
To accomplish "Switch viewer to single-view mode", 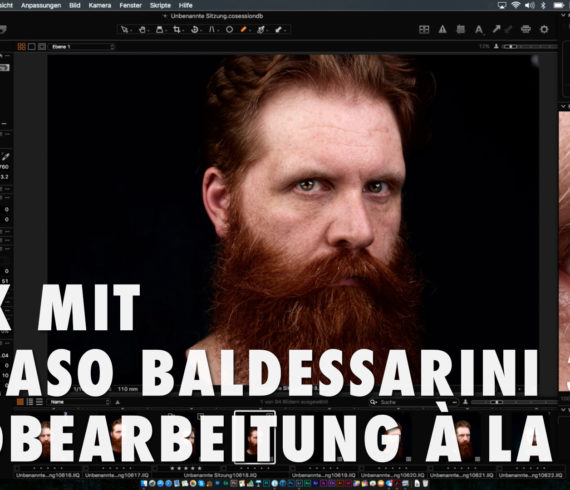I will click(x=32, y=47).
